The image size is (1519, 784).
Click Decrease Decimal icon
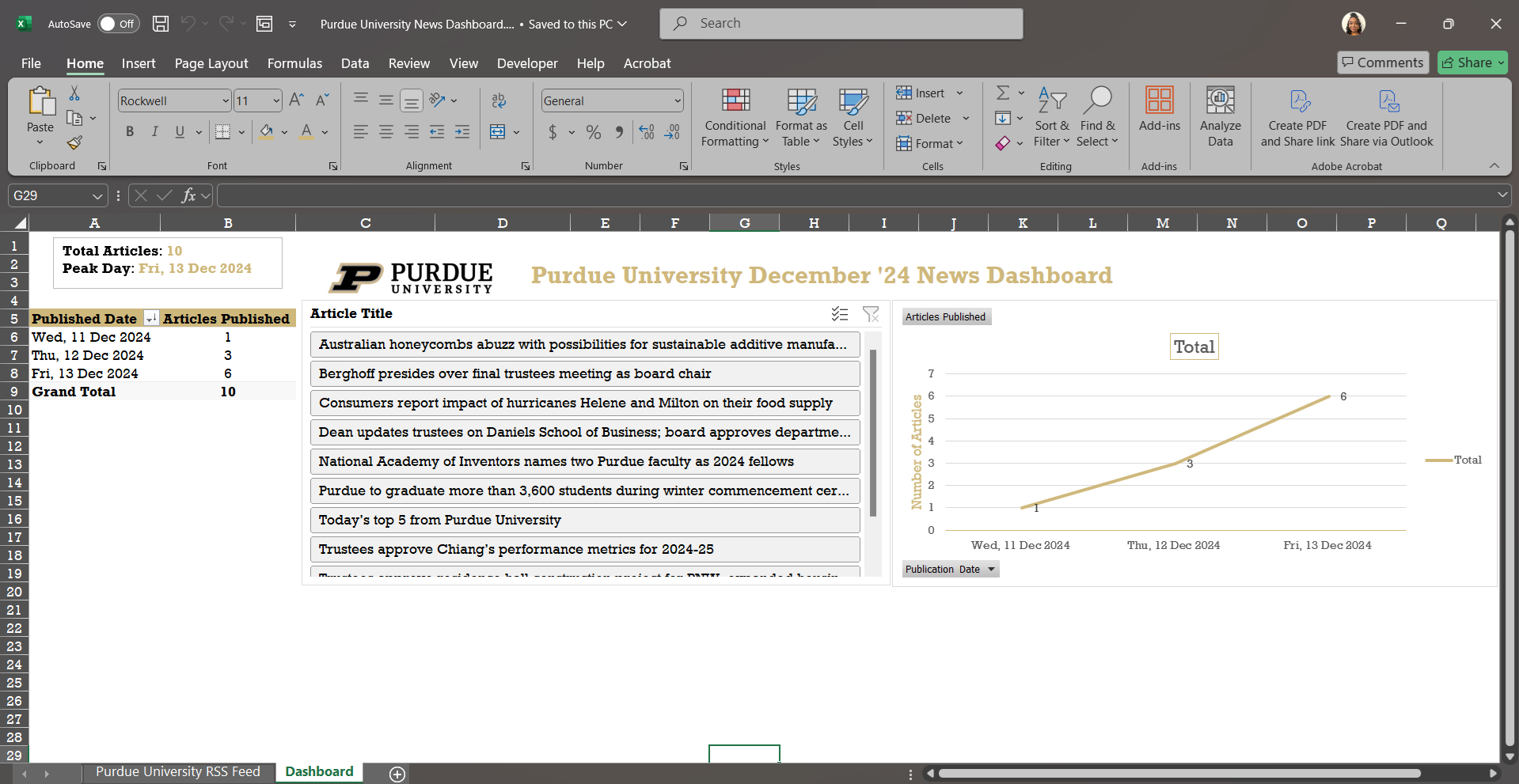pyautogui.click(x=673, y=132)
